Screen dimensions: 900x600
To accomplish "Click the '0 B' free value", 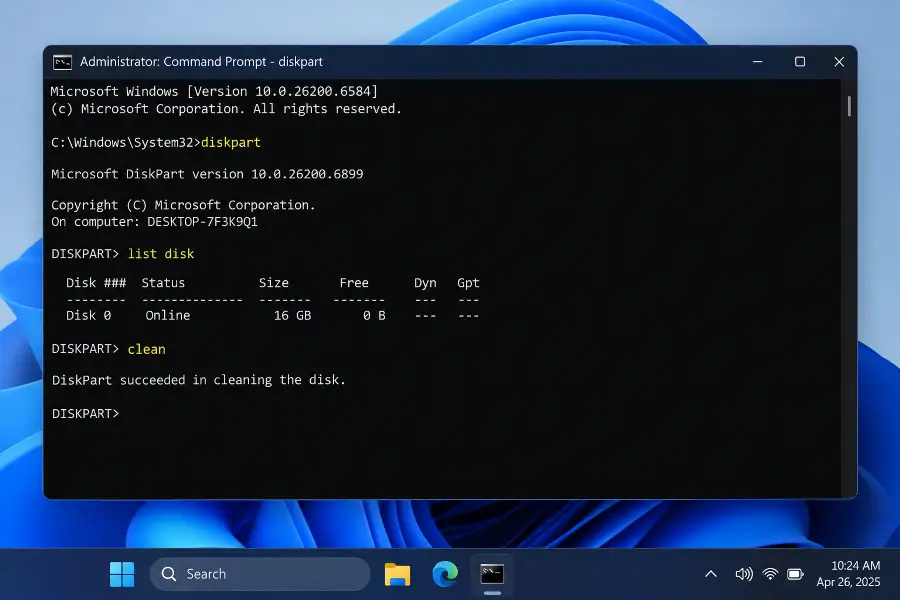I will [x=374, y=316].
